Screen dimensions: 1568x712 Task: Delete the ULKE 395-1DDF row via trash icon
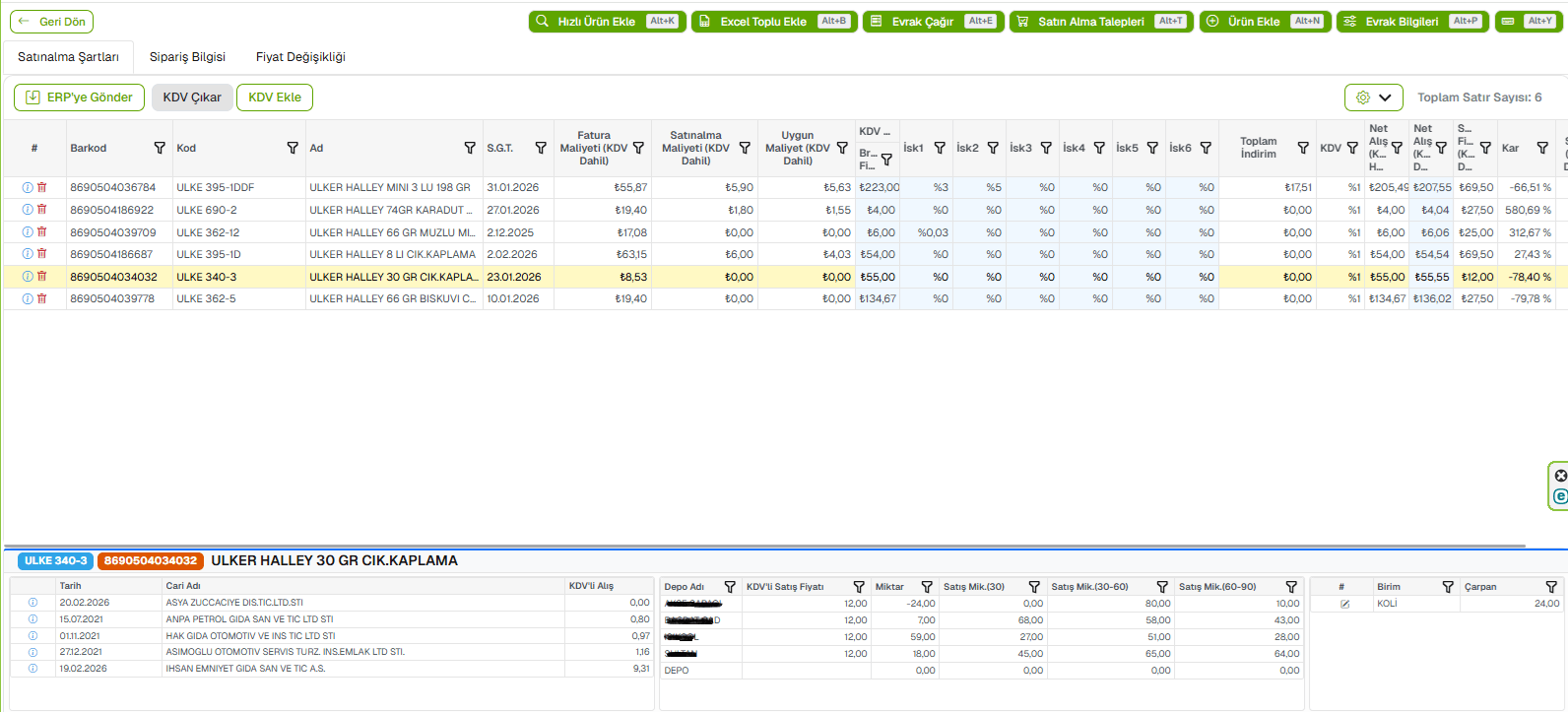pos(42,187)
